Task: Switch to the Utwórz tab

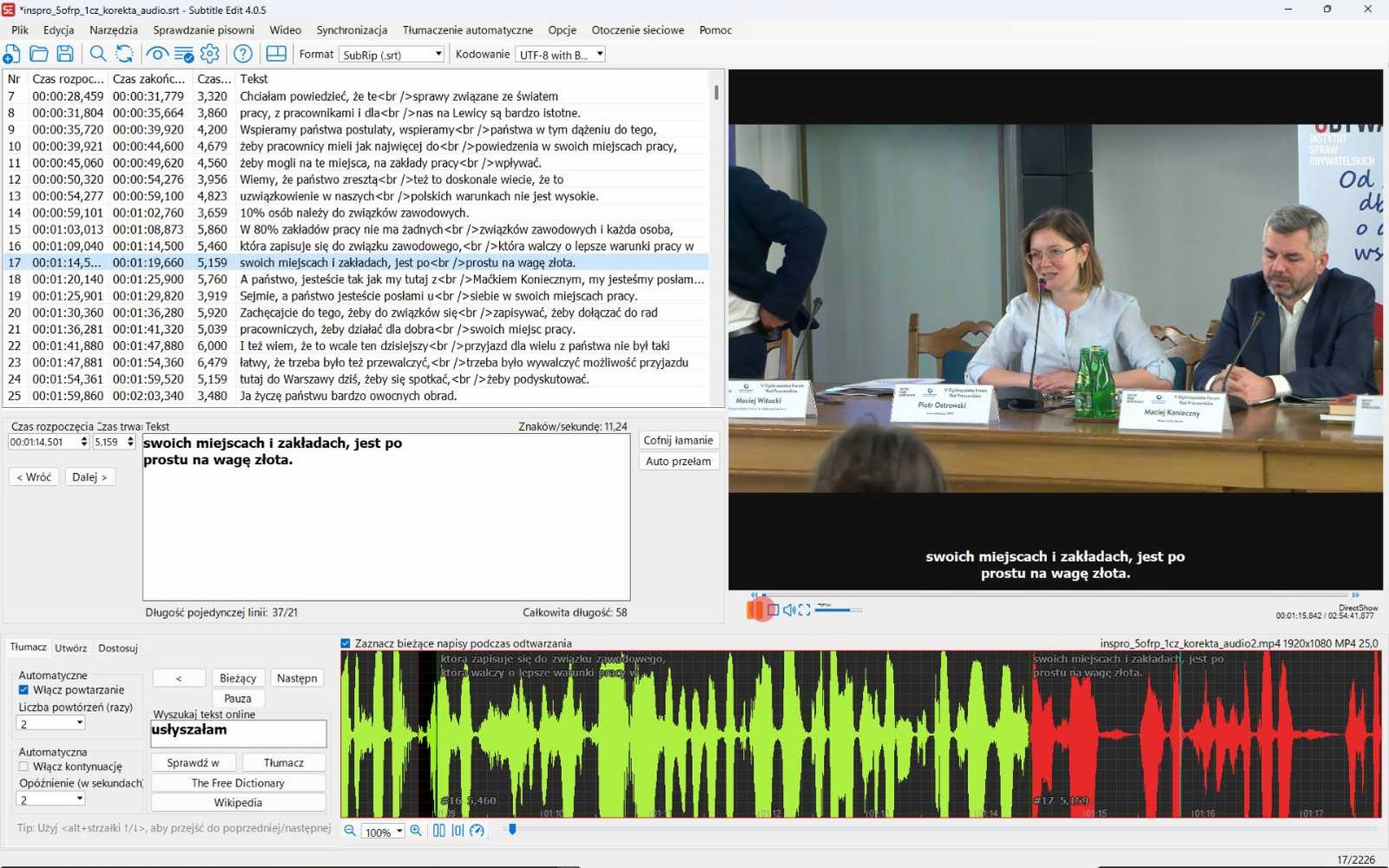Action: (x=70, y=648)
